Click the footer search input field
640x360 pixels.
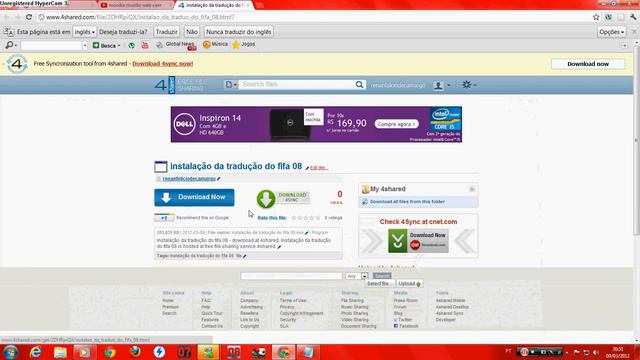click(291, 276)
